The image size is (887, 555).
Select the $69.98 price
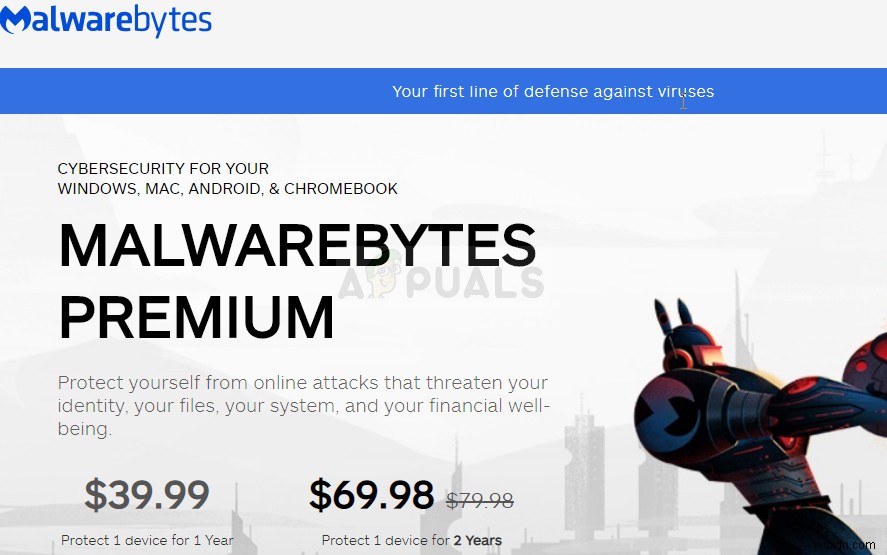tap(371, 495)
